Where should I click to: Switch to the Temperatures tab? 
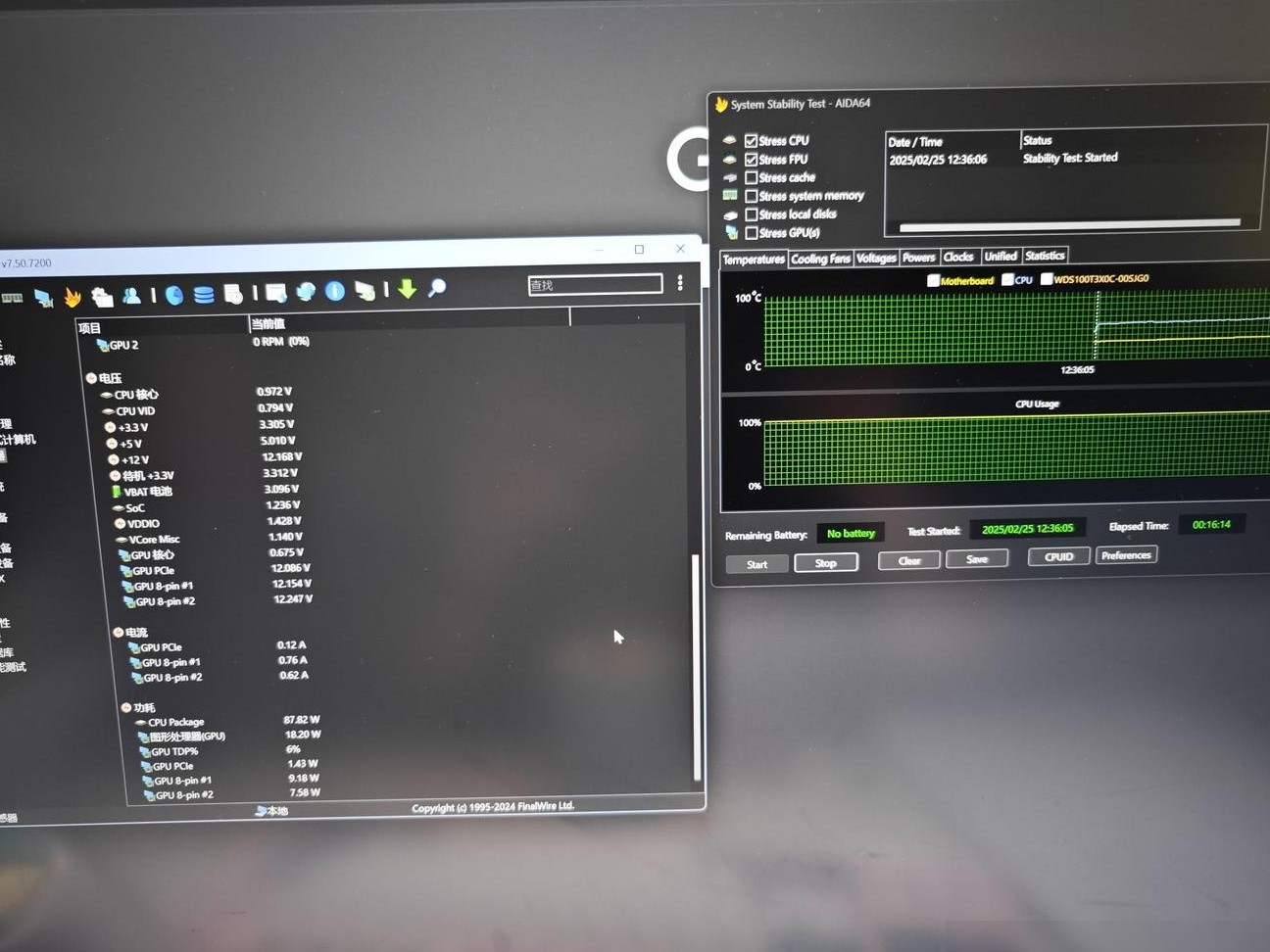[754, 260]
